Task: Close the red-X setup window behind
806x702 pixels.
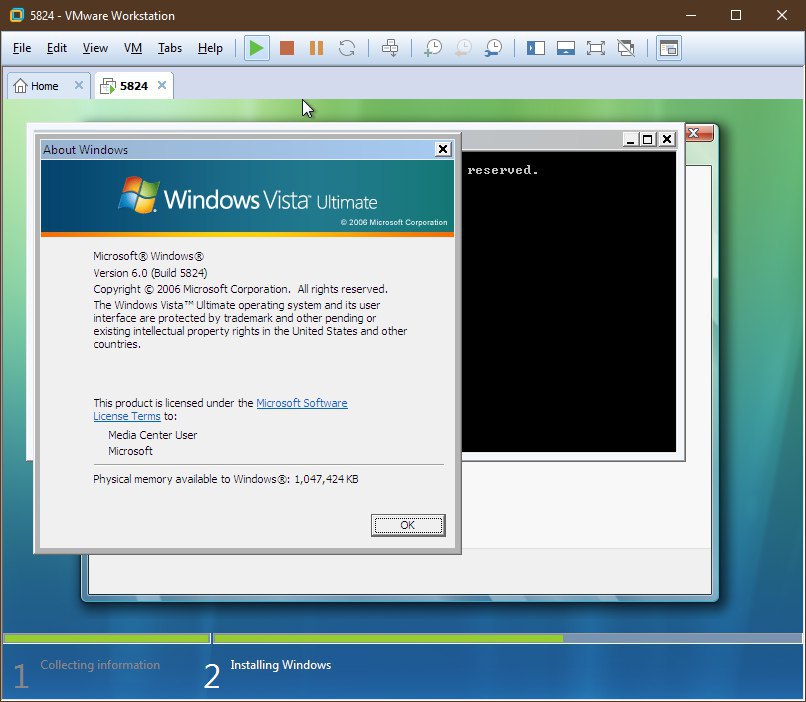Action: coord(699,133)
